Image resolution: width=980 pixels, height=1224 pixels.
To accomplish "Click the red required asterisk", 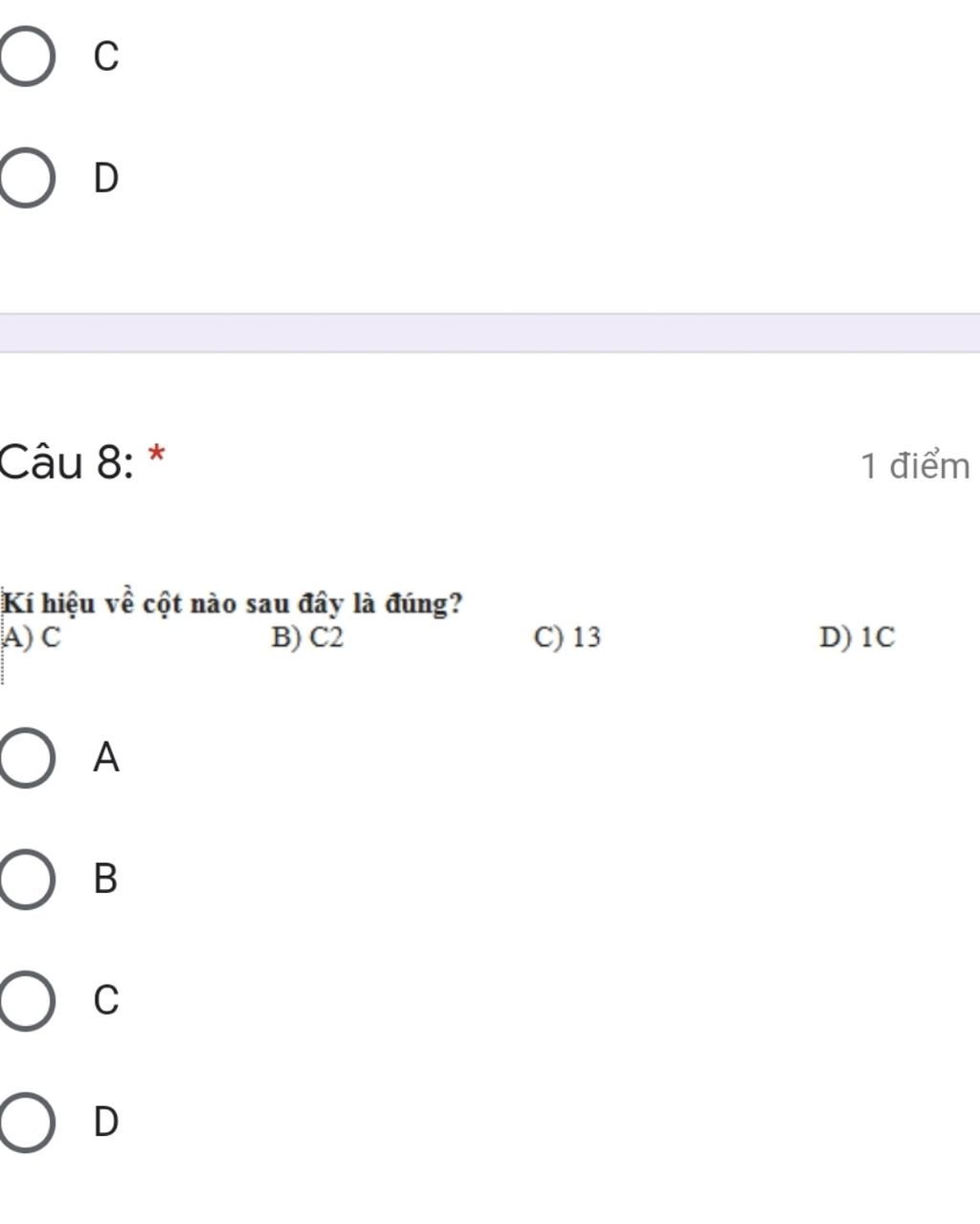I will pos(158,455).
